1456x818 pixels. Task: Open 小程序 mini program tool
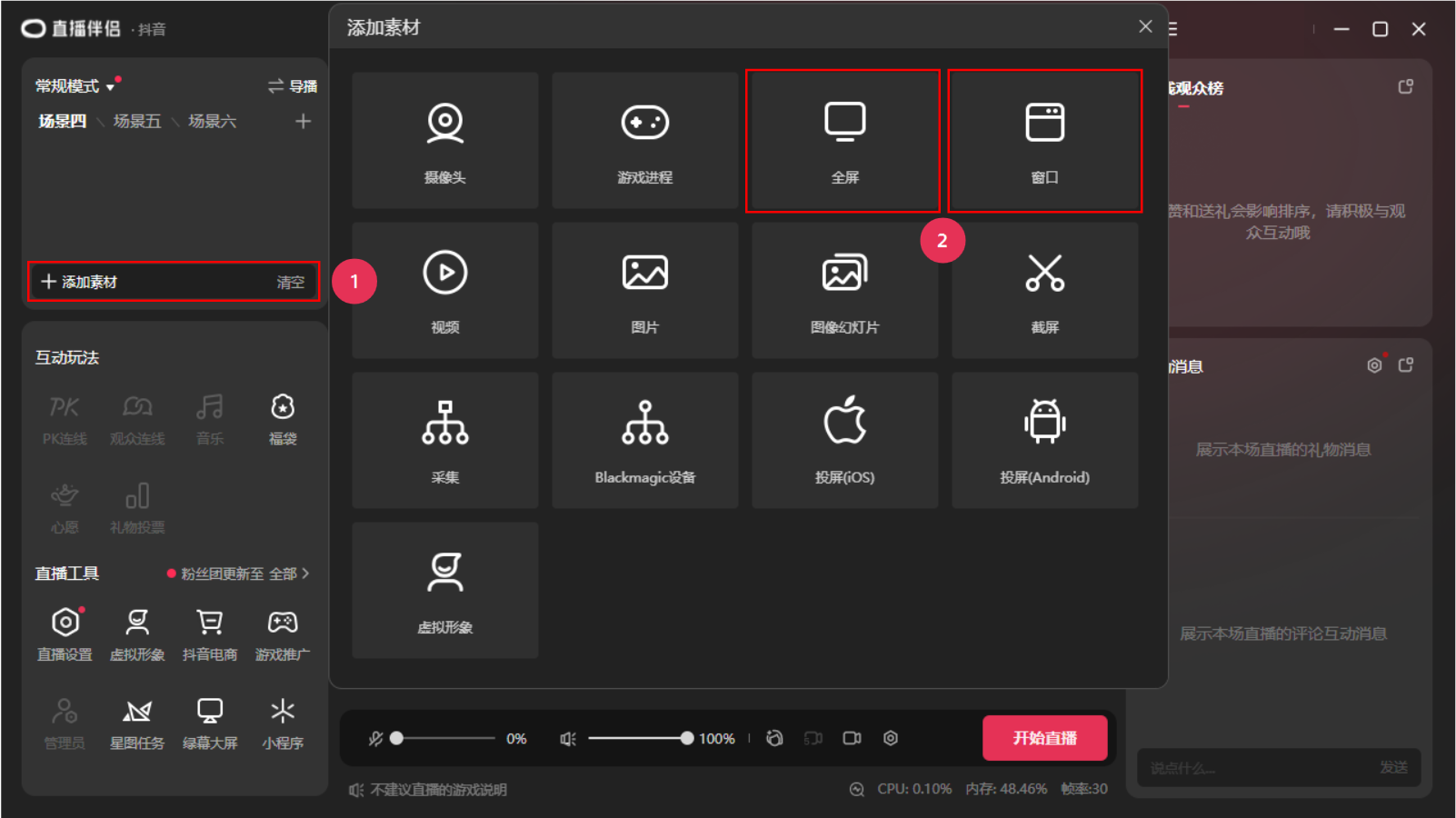coord(283,723)
